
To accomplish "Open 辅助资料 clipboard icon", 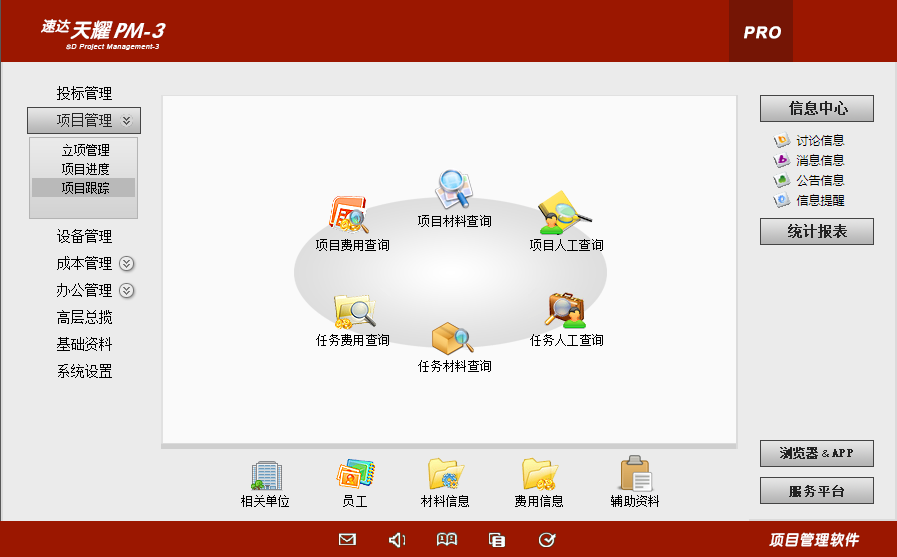I will [x=635, y=475].
